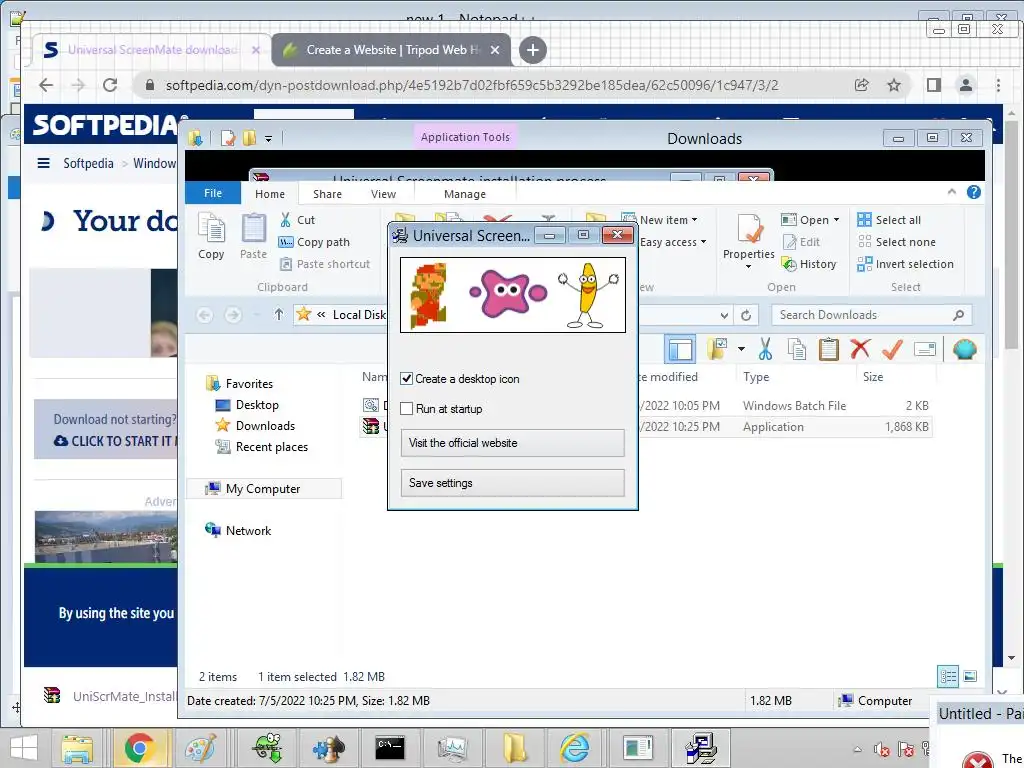Reload the Softpedia page in Chrome
This screenshot has width=1024, height=768.
click(x=110, y=85)
